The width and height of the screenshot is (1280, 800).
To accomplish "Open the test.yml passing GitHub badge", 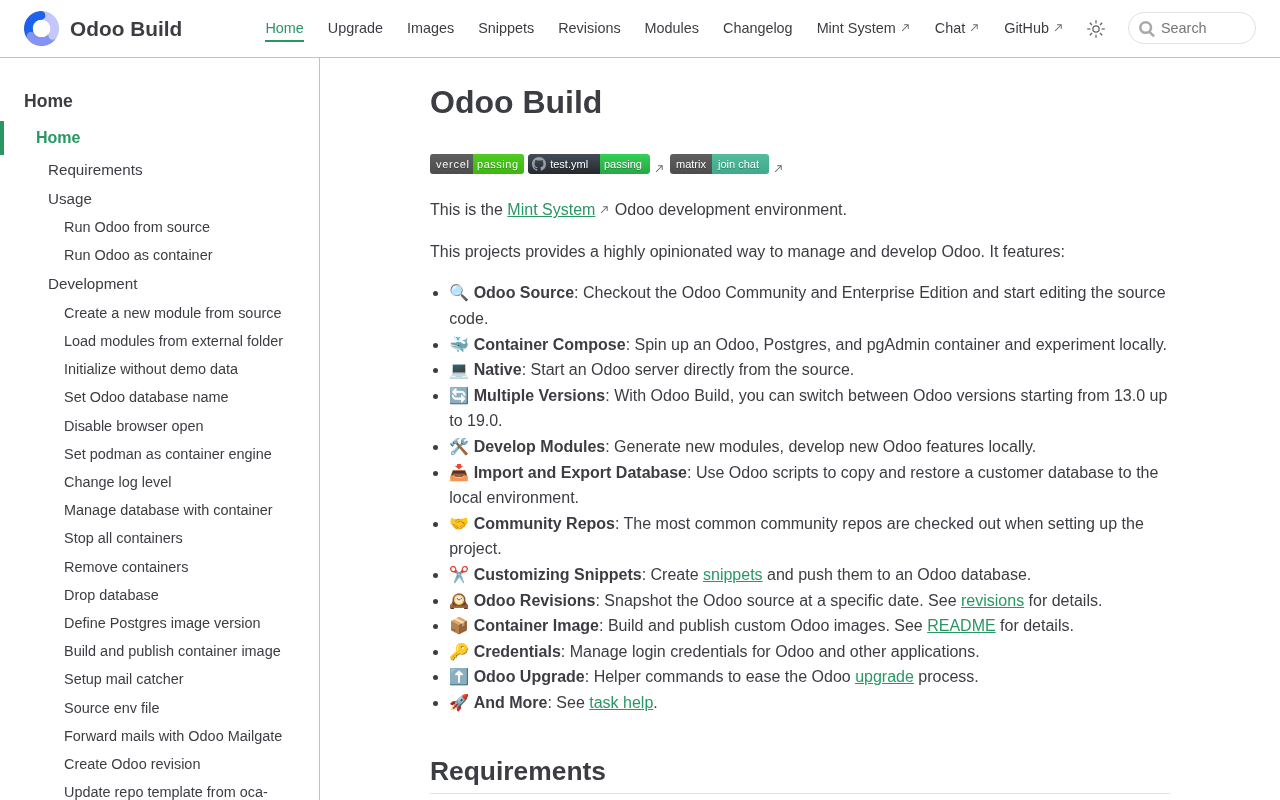I will [589, 164].
